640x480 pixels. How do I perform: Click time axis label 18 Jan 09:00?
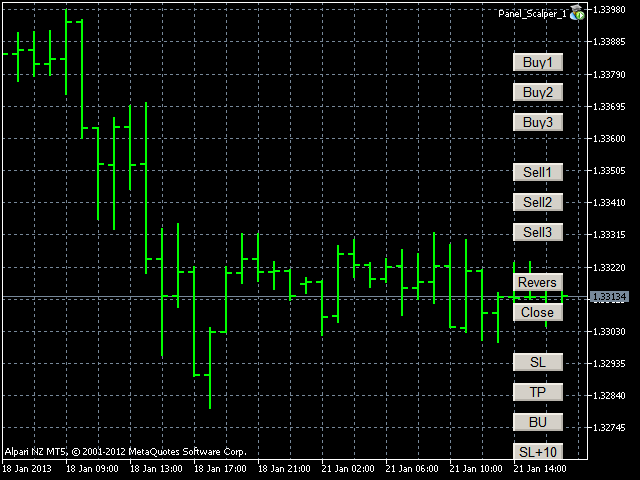coord(92,469)
